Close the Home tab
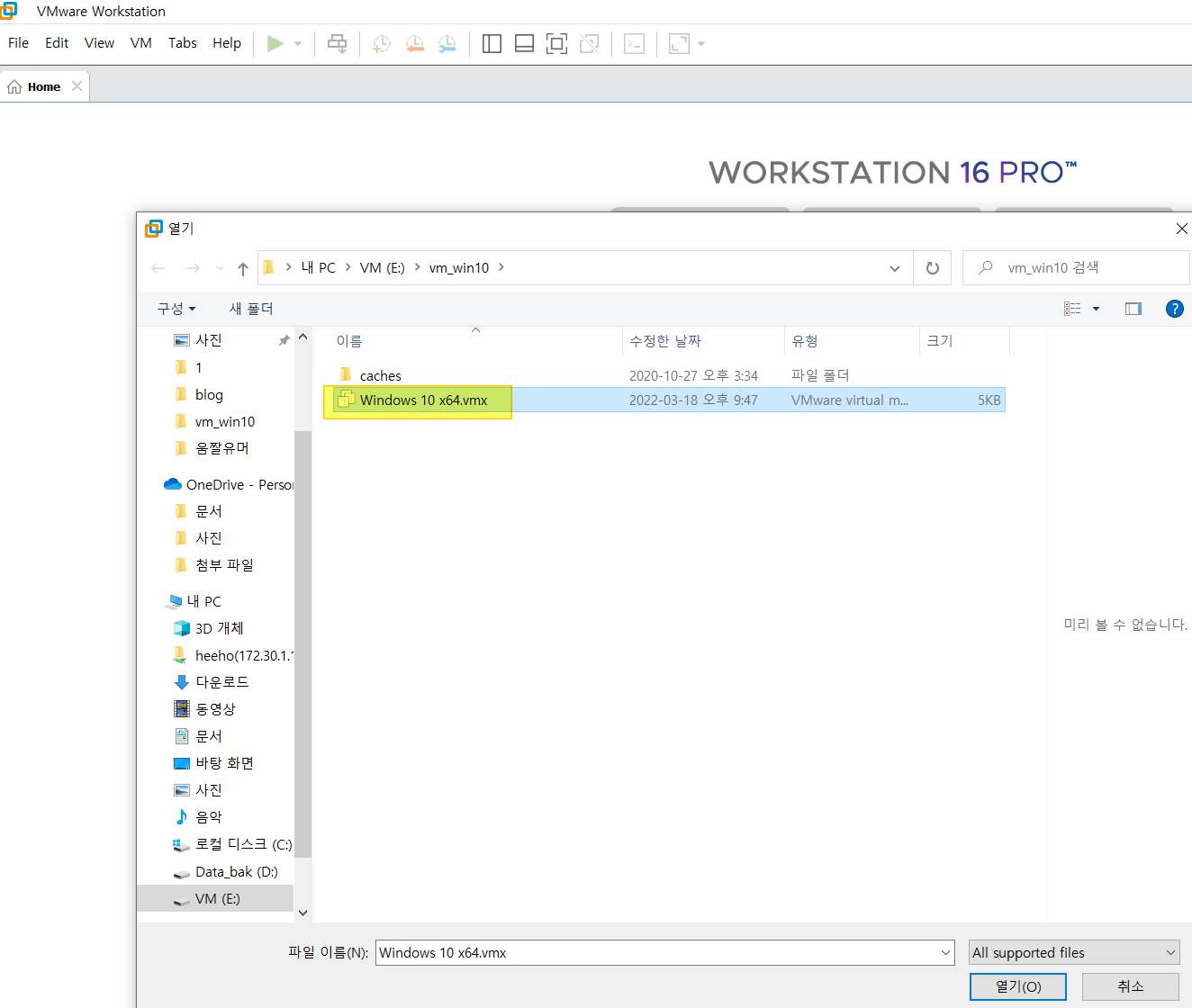This screenshot has width=1192, height=1008. coord(77,86)
